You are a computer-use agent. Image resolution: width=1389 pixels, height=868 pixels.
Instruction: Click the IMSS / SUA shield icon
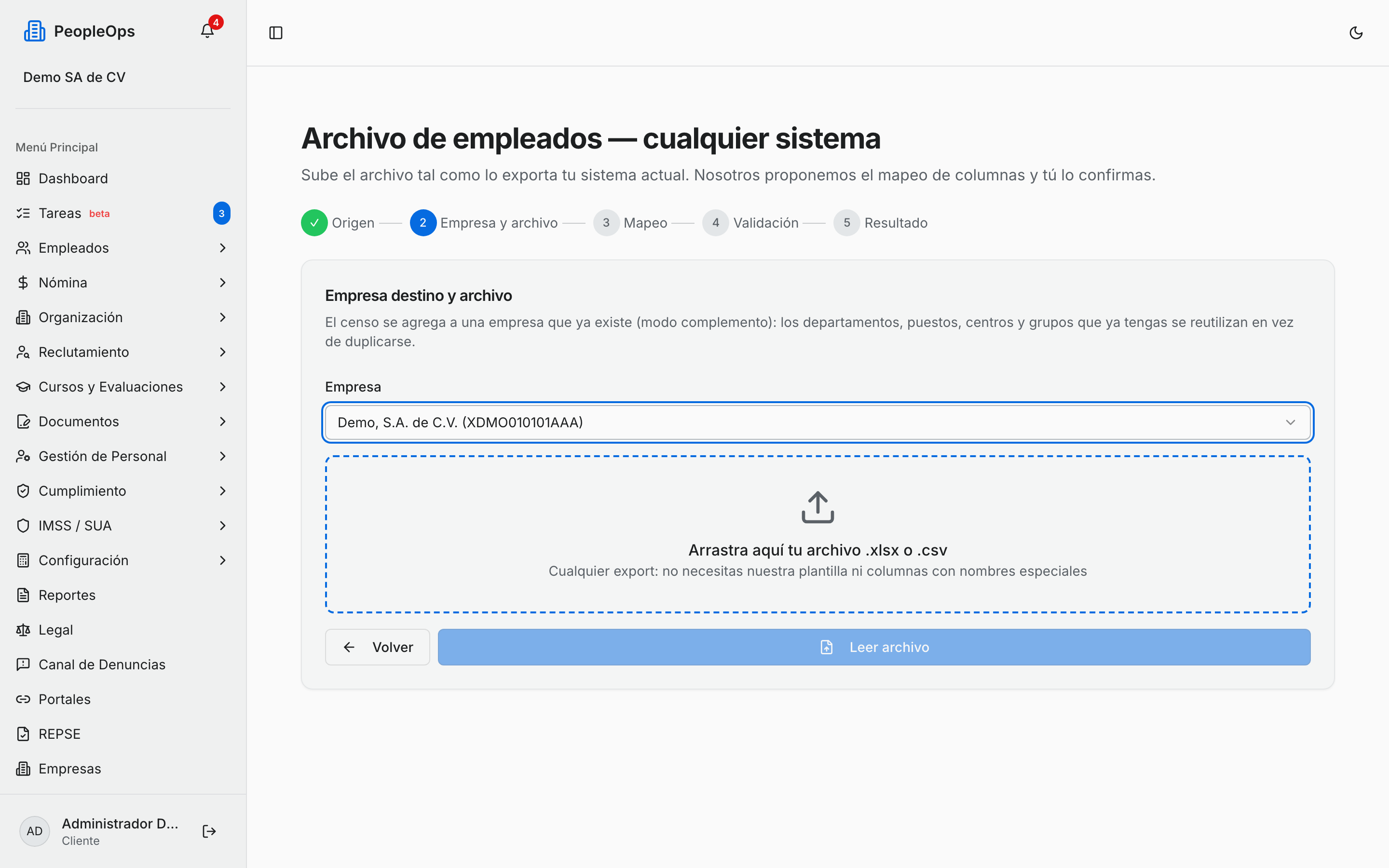pyautogui.click(x=23, y=526)
